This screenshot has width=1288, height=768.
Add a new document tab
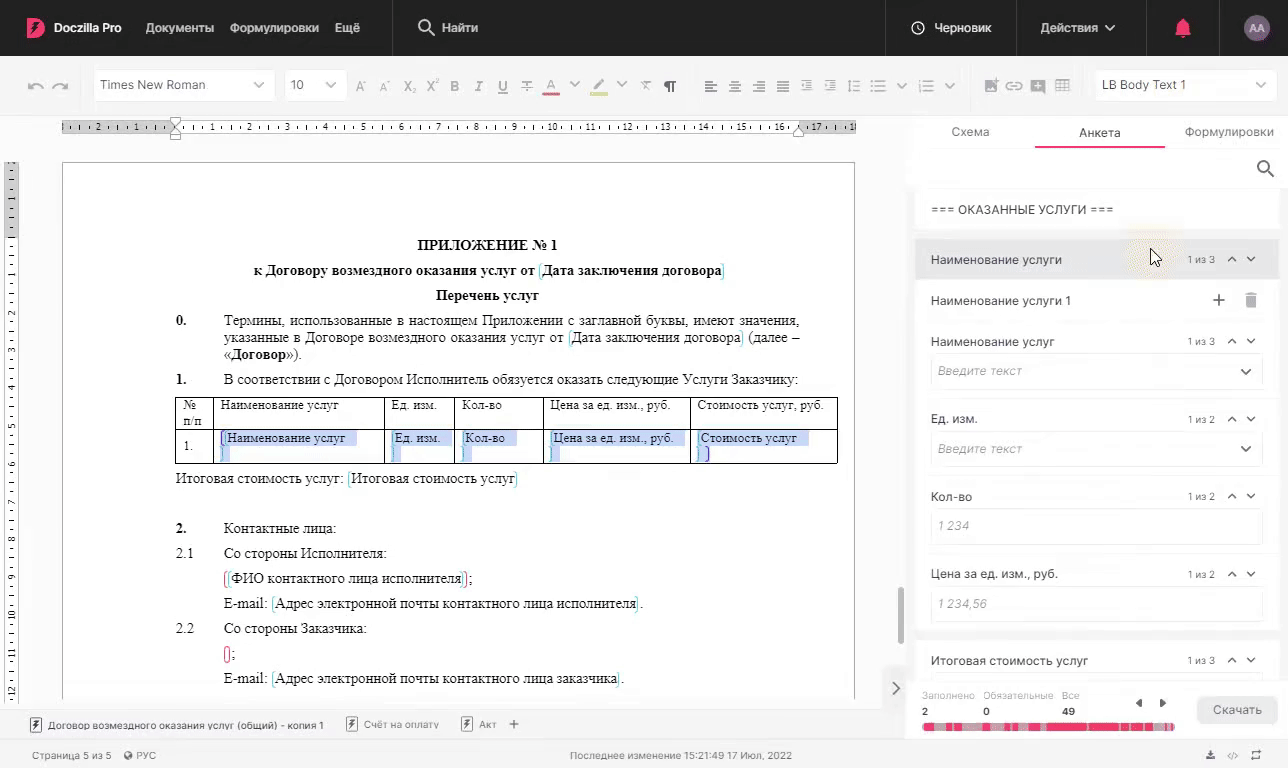[x=514, y=724]
